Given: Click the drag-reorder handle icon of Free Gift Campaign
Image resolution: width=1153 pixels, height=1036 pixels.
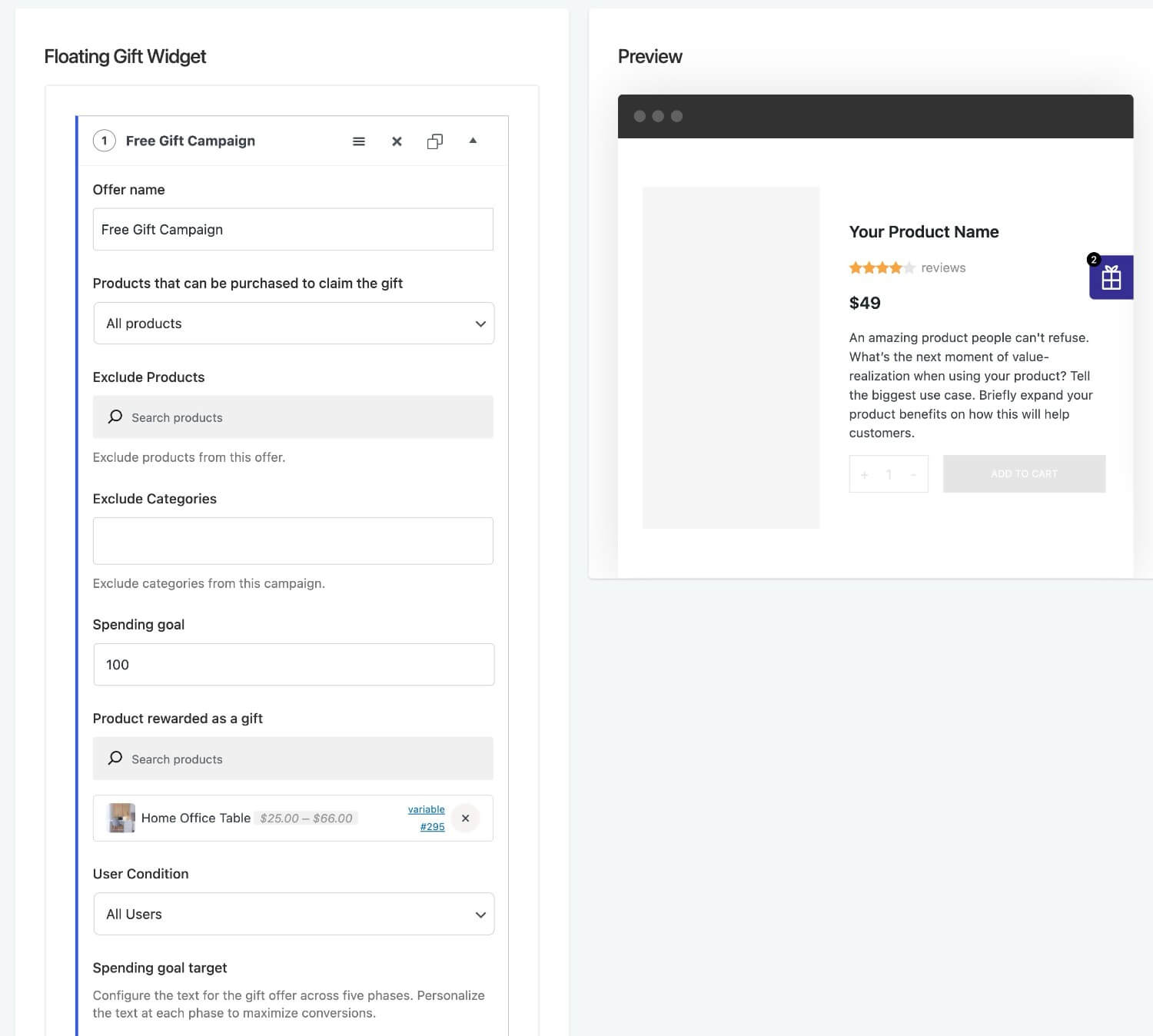Looking at the screenshot, I should pyautogui.click(x=358, y=141).
